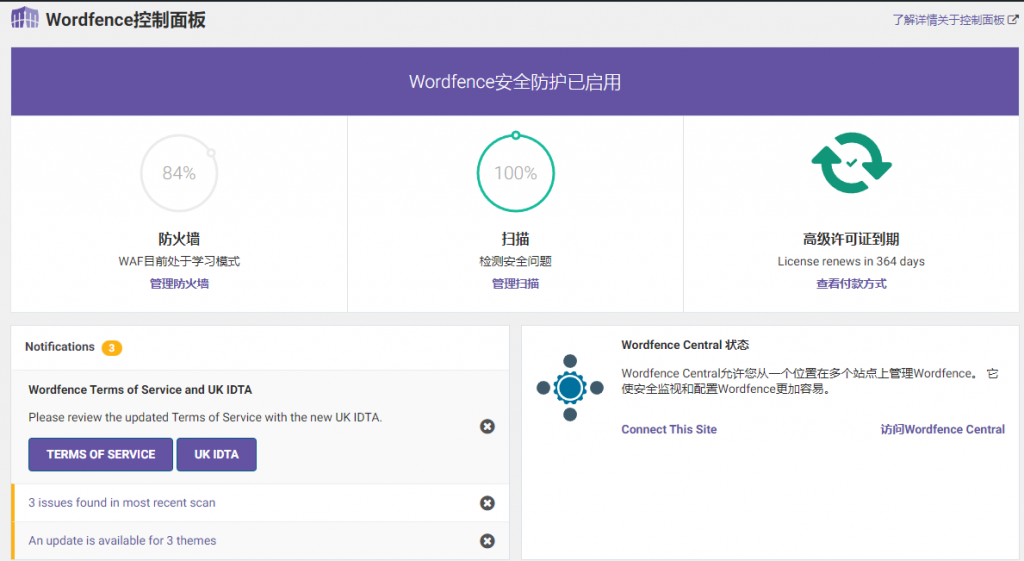The image size is (1024, 561).
Task: View the 3 issues found in scan
Action: coord(121,503)
